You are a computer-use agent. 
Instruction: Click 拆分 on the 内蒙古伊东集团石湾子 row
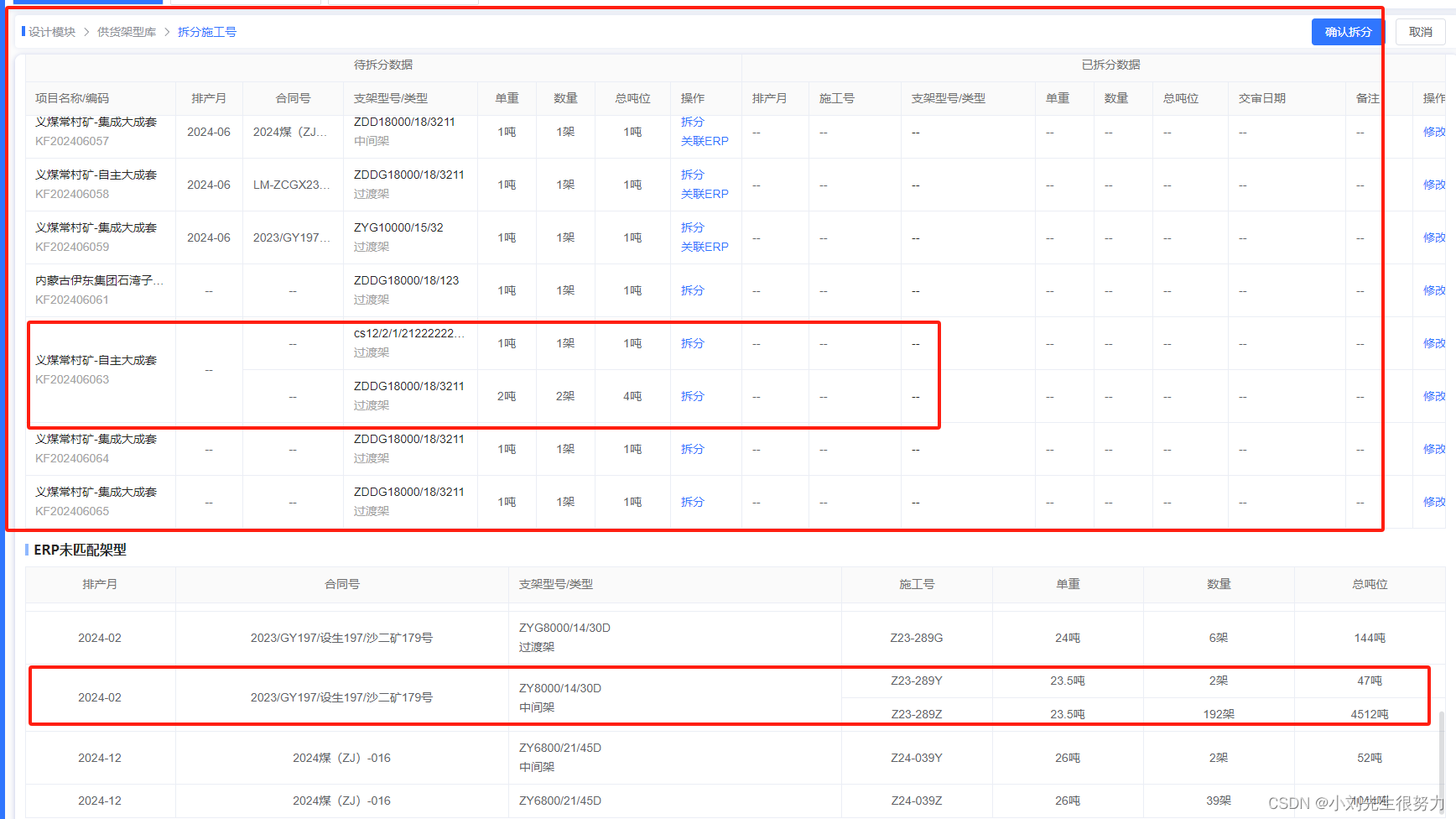[692, 290]
